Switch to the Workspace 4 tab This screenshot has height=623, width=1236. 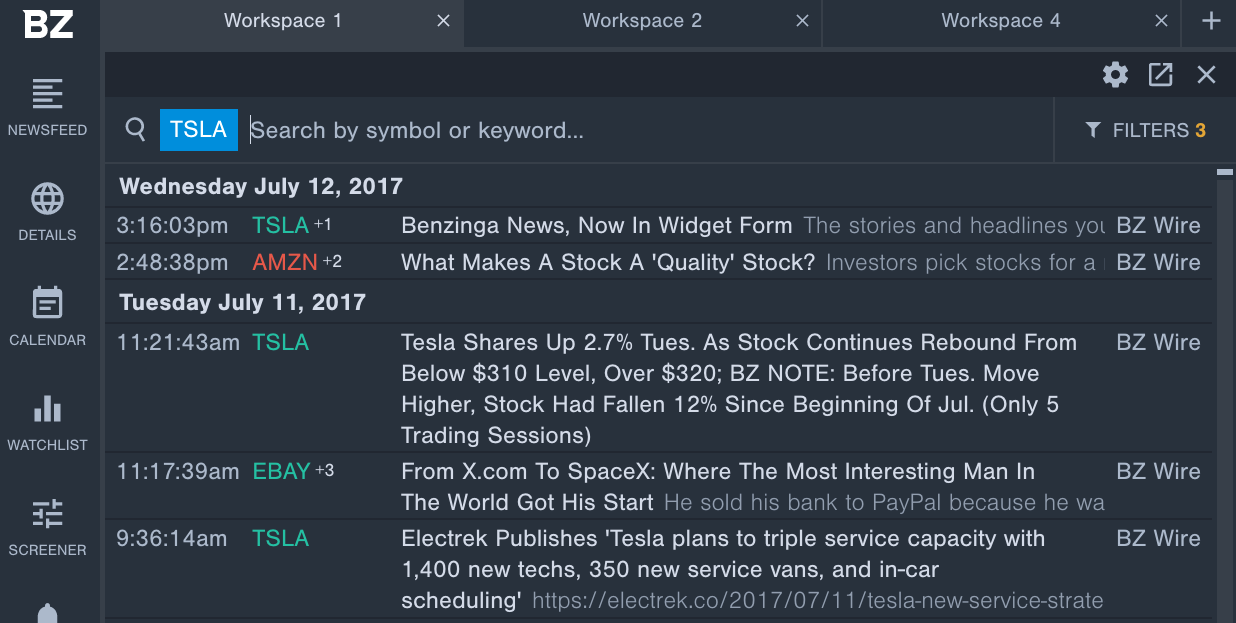pyautogui.click(x=1001, y=21)
